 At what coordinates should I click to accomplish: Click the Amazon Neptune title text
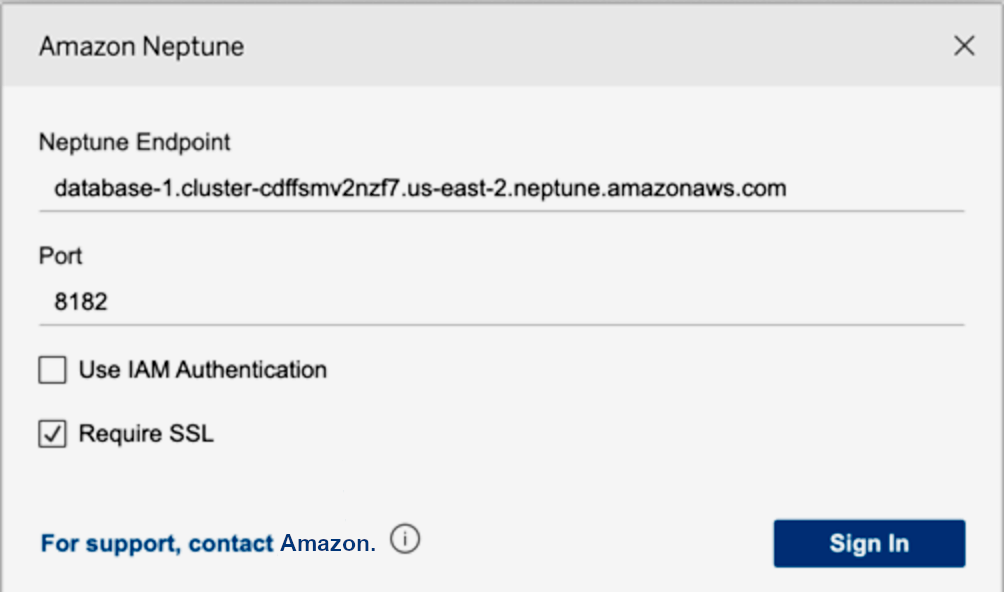click(x=139, y=46)
